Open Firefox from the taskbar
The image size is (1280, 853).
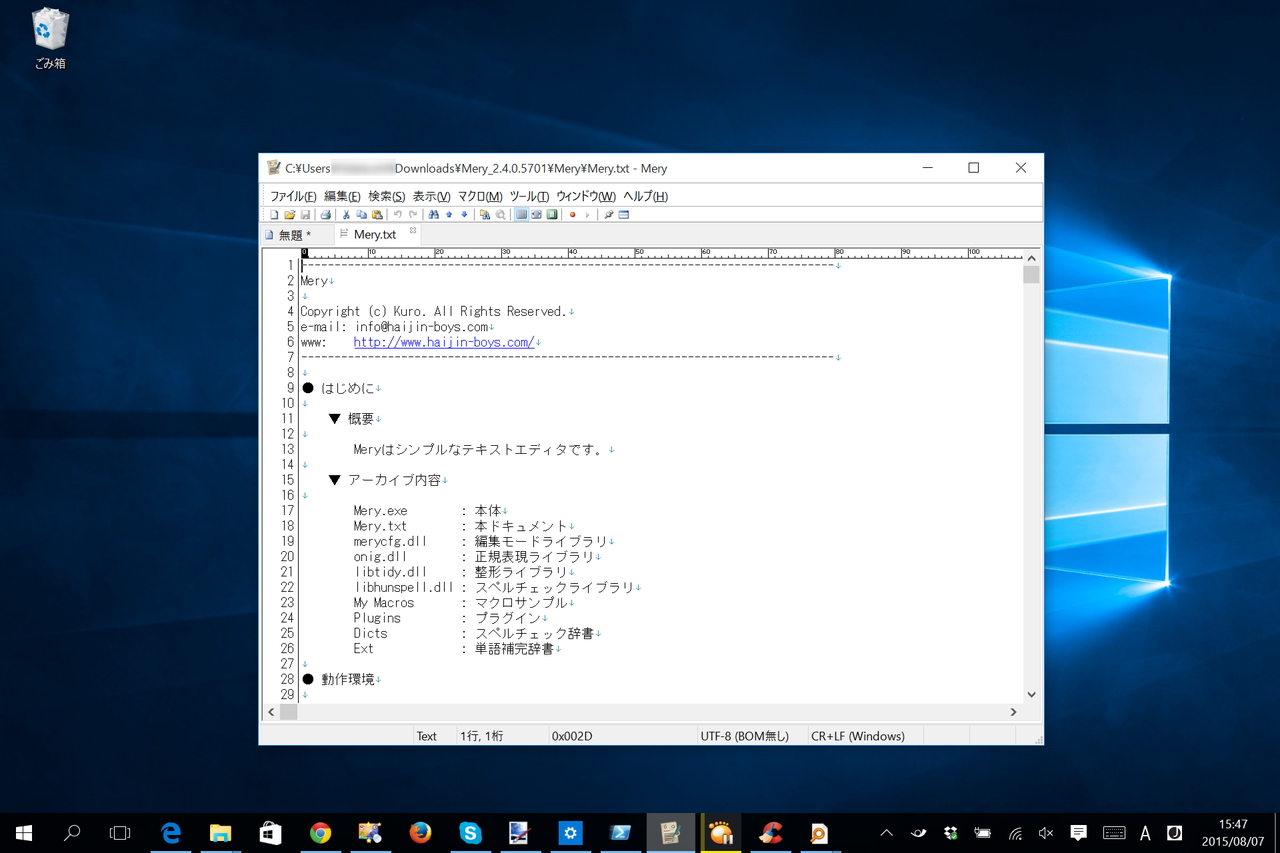click(x=420, y=833)
